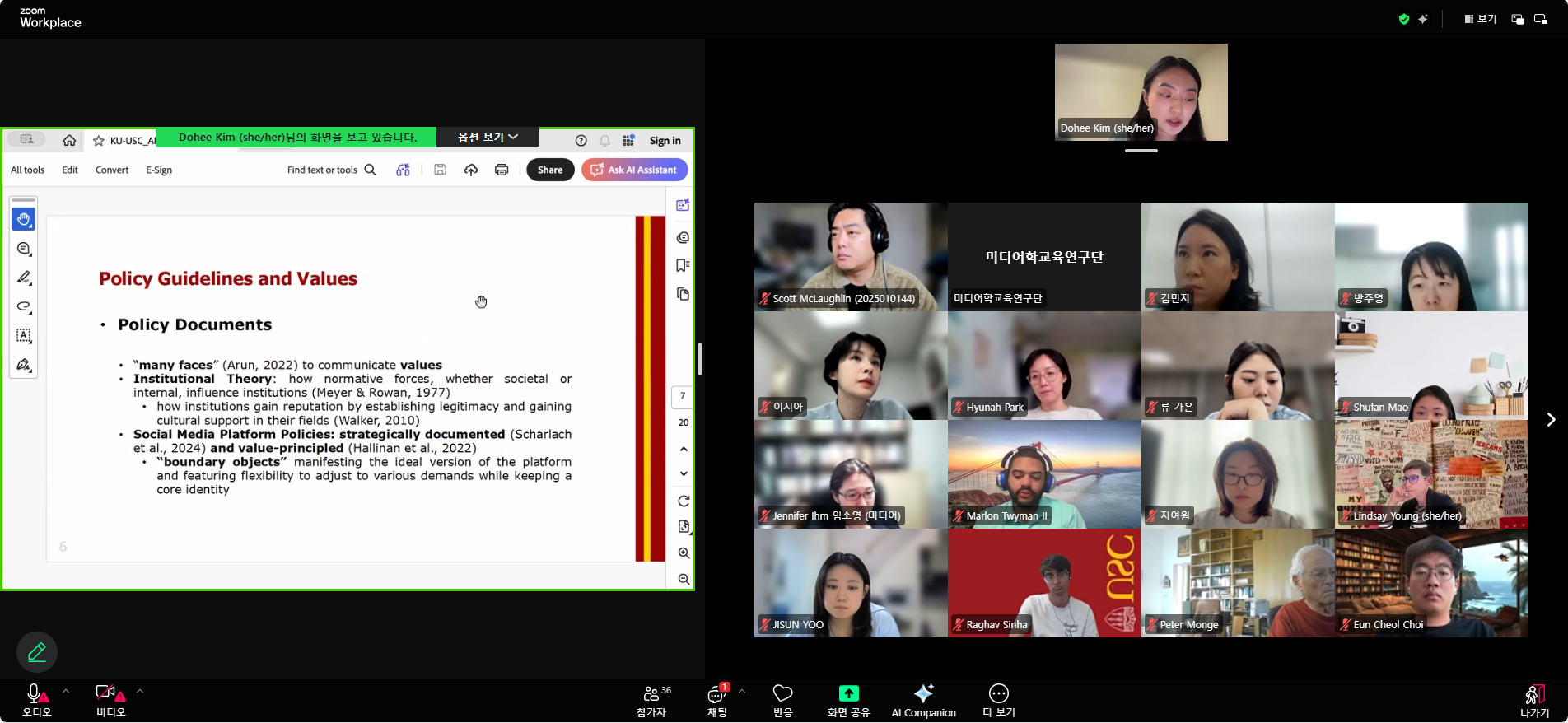Open the reactions (반응) heart icon
This screenshot has width=1568, height=723.
coord(782,694)
